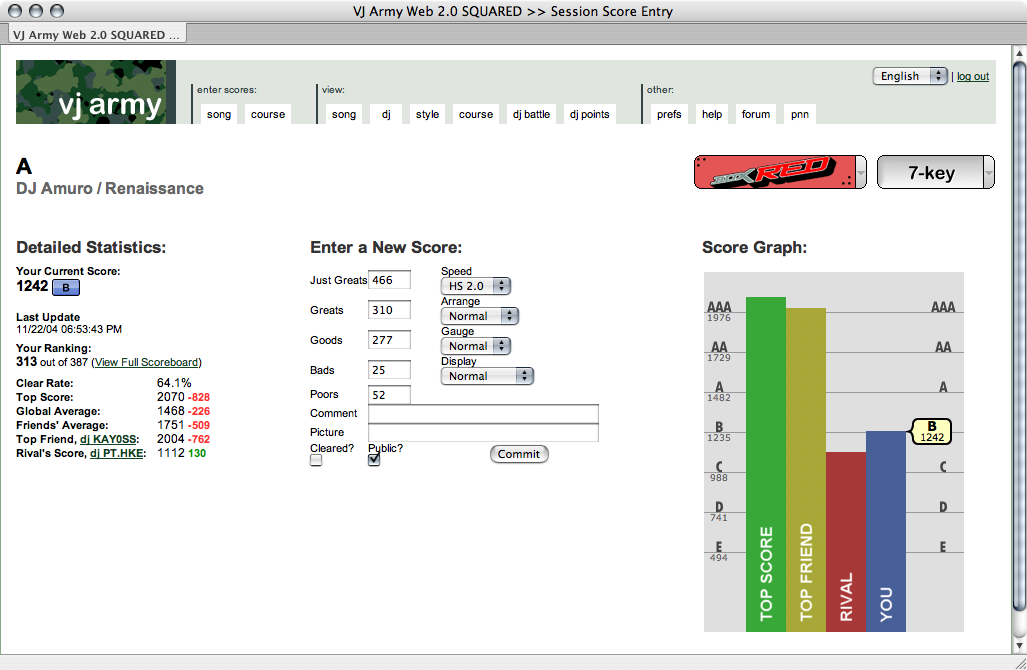Enable the Cleared? checkbox

tap(316, 461)
